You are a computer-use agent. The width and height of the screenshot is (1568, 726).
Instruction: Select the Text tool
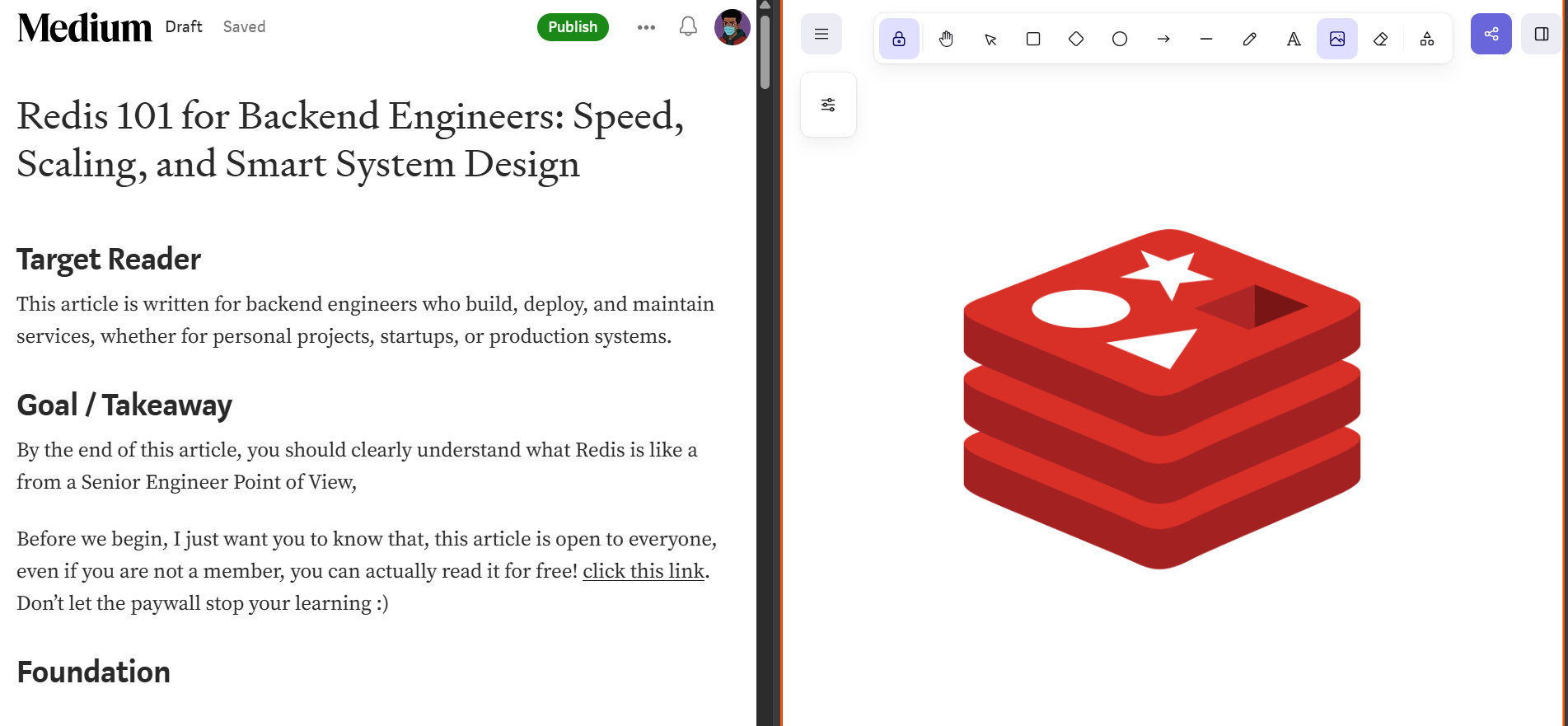(1294, 39)
